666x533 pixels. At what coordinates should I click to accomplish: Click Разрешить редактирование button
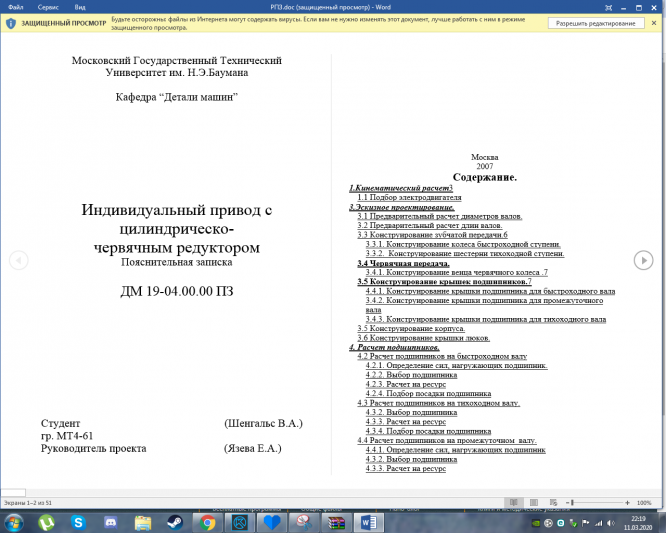pos(595,23)
